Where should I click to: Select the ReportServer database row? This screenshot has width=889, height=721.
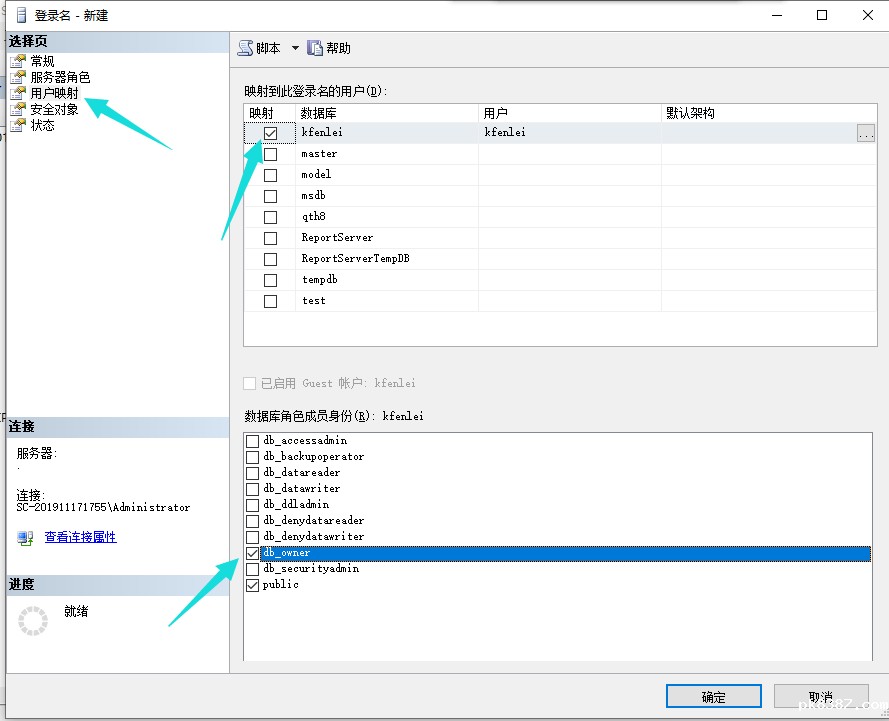[x=337, y=238]
